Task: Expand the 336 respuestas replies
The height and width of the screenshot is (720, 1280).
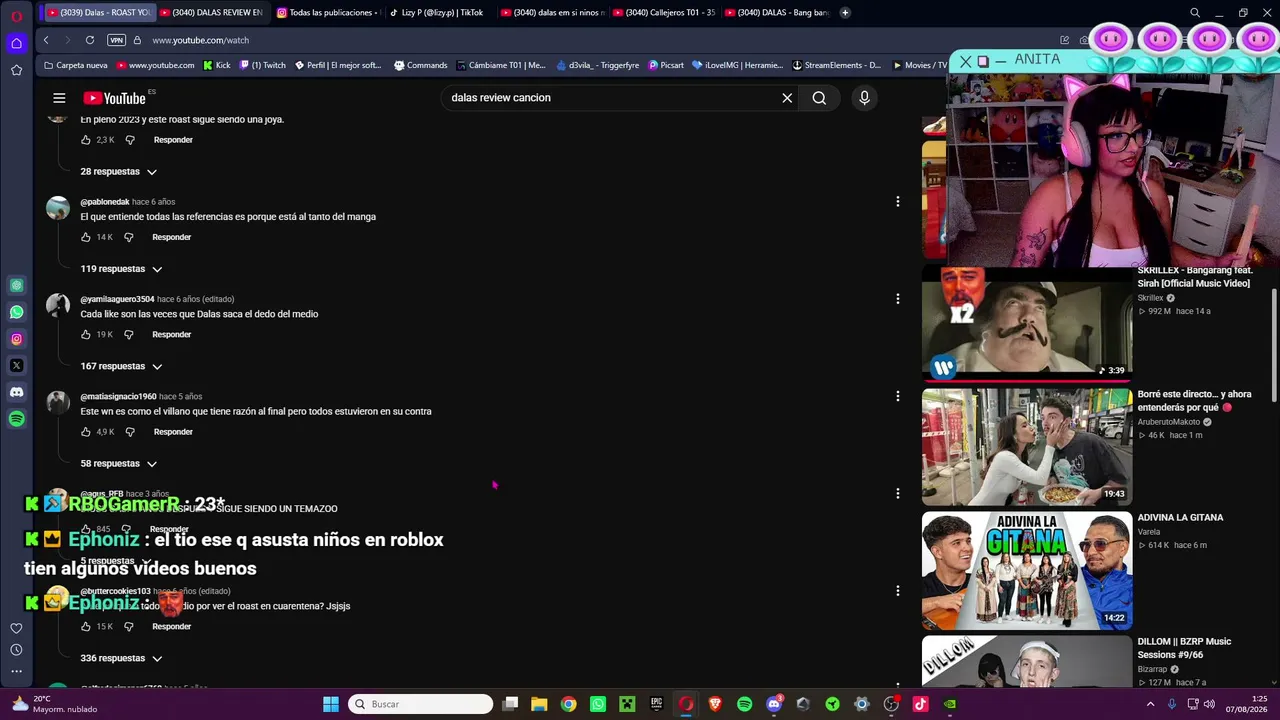Action: pos(121,659)
